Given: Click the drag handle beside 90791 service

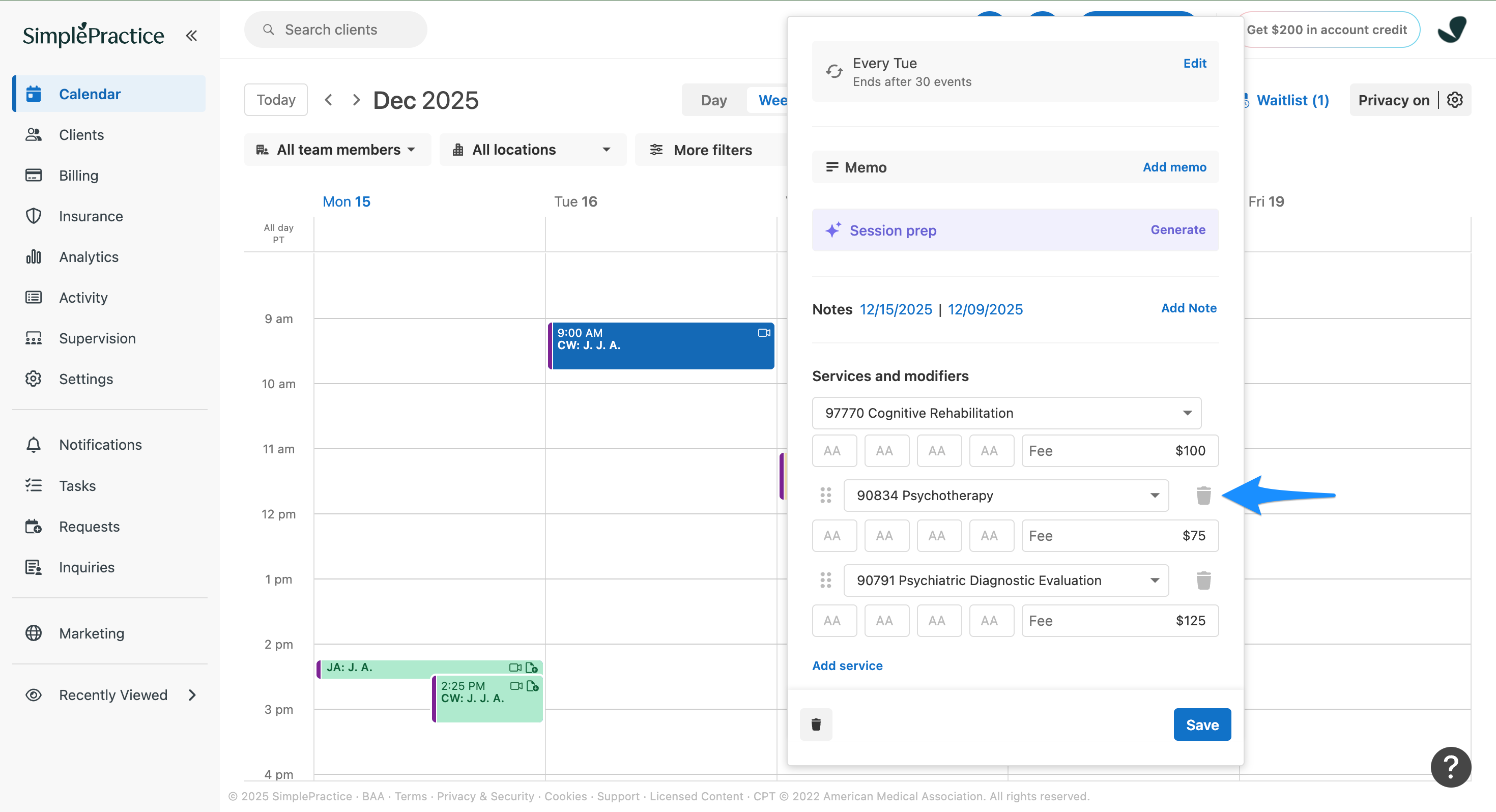Looking at the screenshot, I should point(825,580).
